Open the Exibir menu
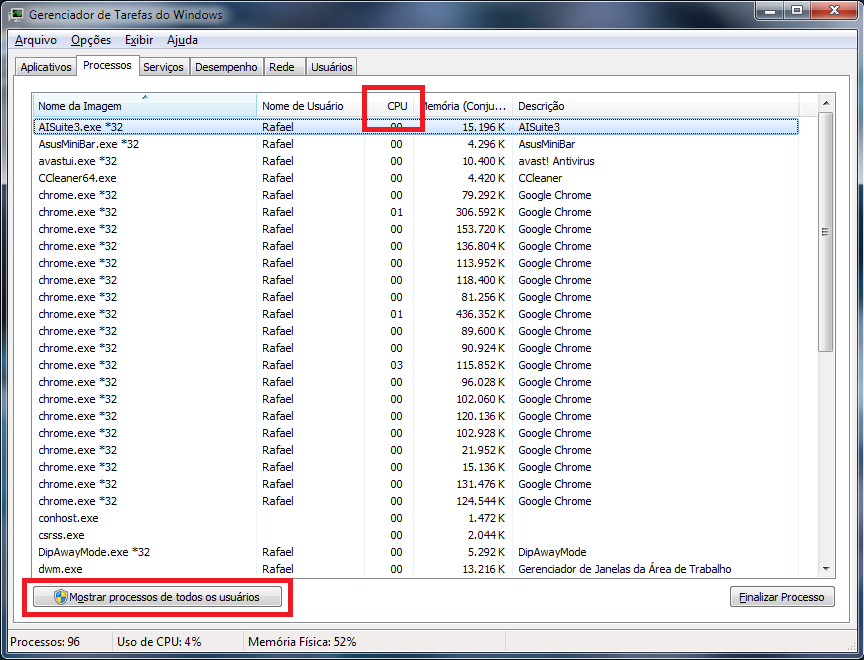 coord(139,40)
